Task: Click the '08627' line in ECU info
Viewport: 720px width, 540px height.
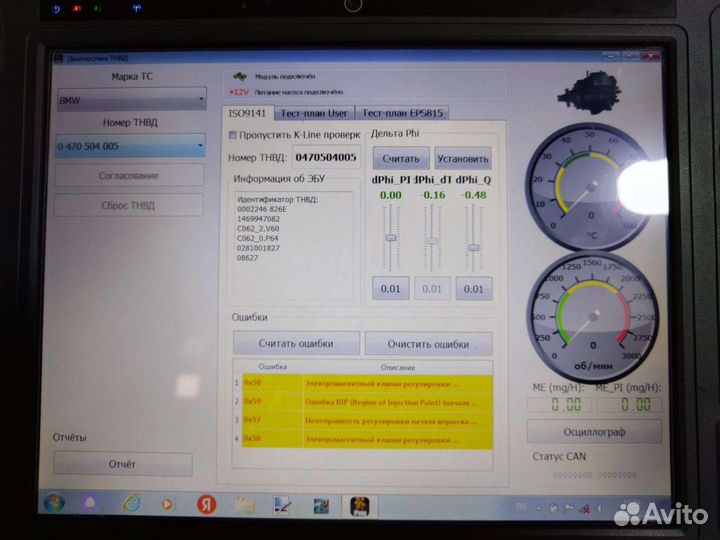Action: coord(248,258)
